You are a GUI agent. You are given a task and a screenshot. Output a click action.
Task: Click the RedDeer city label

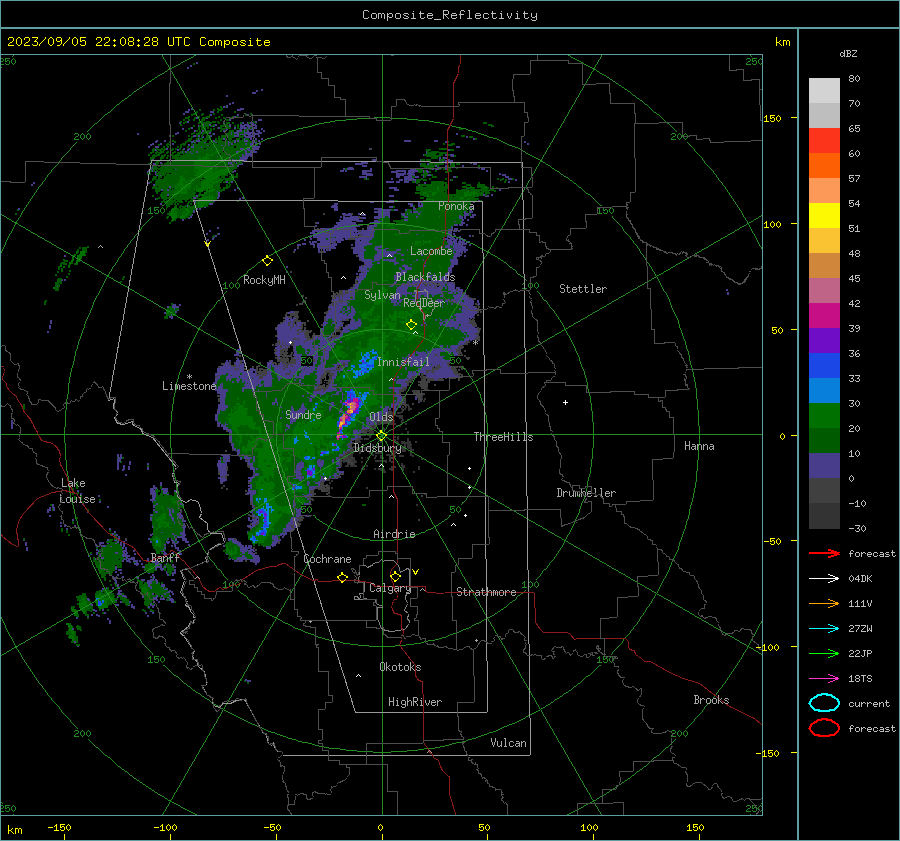coord(424,303)
